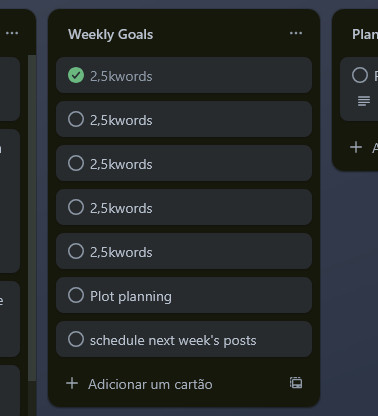This screenshot has height=416, width=378.
Task: Edit the Weekly Goals list title
Action: pyautogui.click(x=111, y=34)
